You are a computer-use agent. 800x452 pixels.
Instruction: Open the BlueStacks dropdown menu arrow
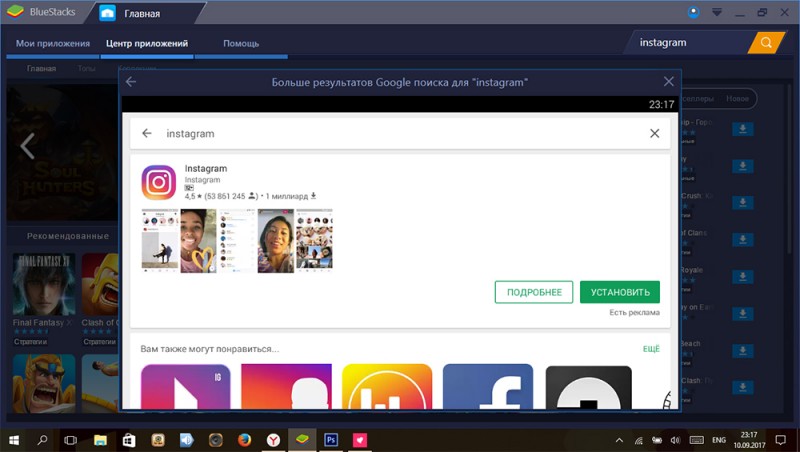(717, 12)
